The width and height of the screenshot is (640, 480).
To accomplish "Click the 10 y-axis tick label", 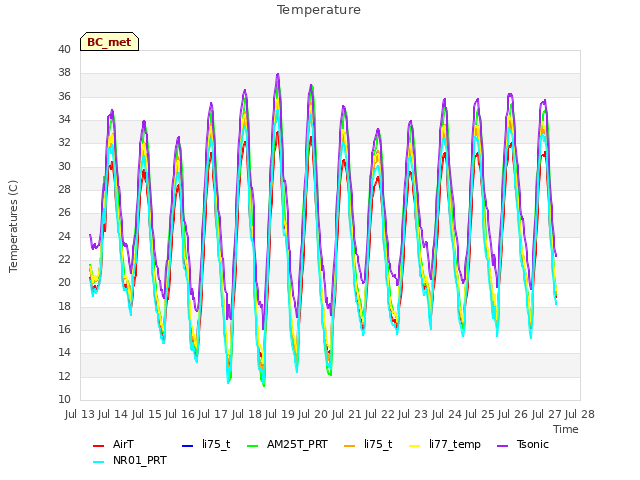I will 64,400.
